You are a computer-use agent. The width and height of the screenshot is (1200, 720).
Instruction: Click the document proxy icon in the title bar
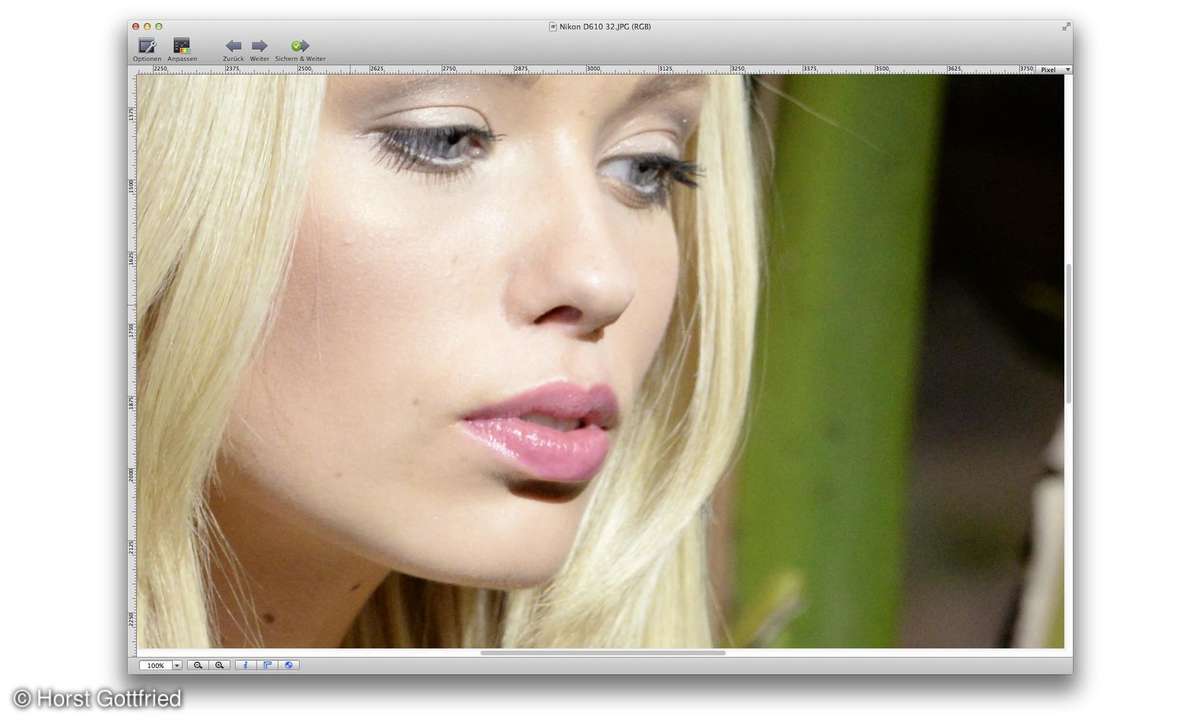click(553, 26)
